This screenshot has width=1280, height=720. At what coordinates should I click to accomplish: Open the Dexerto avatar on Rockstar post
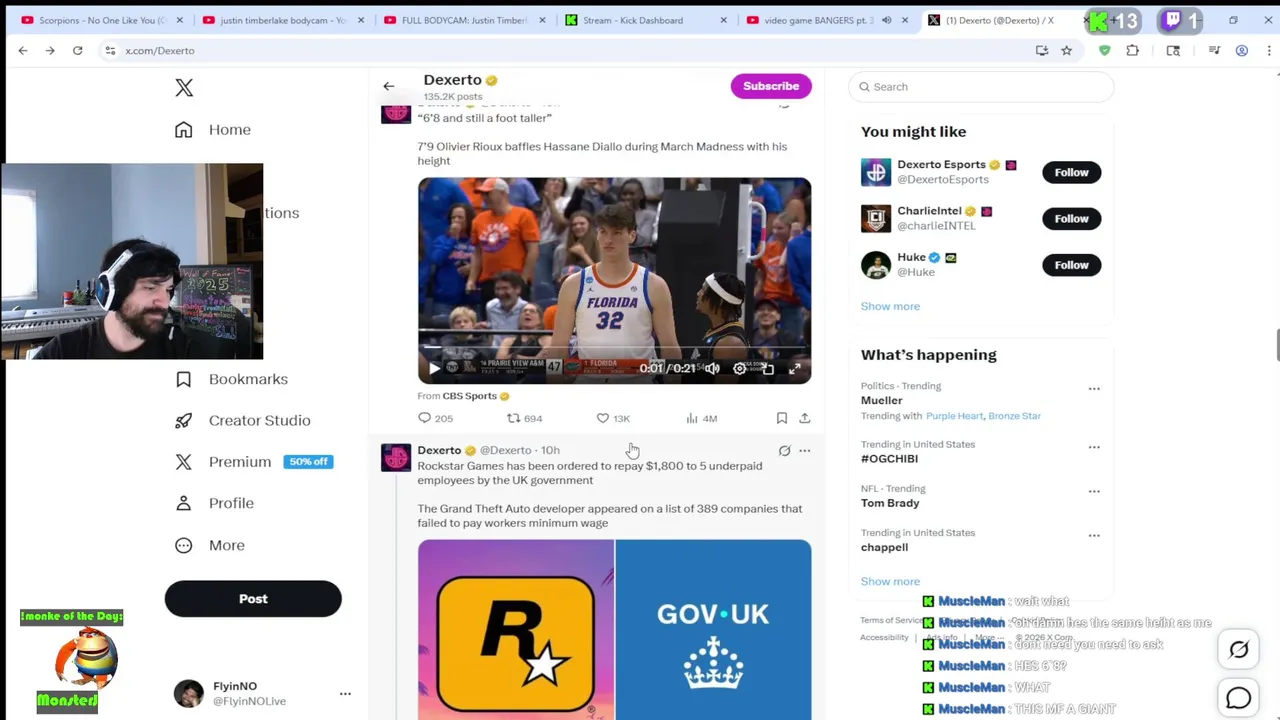396,458
